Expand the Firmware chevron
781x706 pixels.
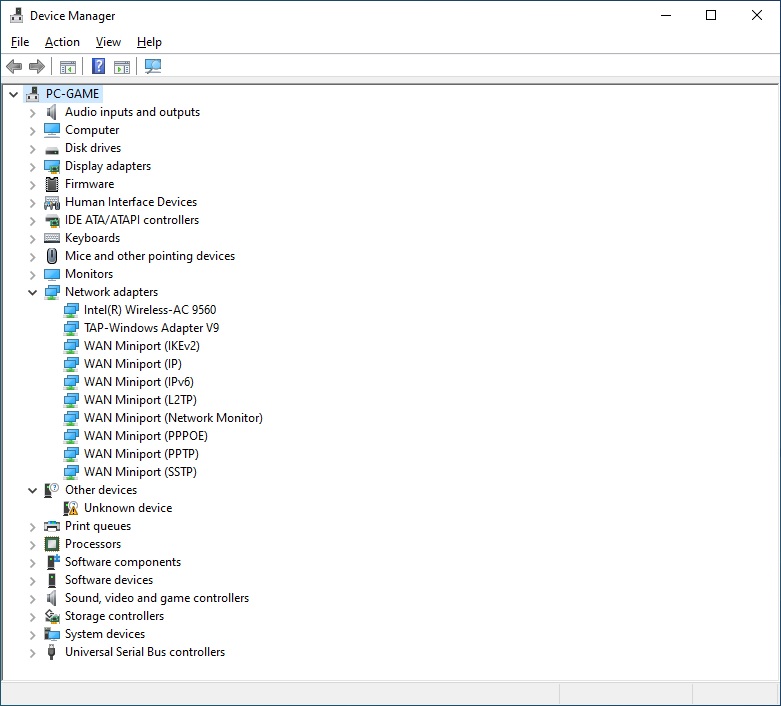(x=32, y=185)
